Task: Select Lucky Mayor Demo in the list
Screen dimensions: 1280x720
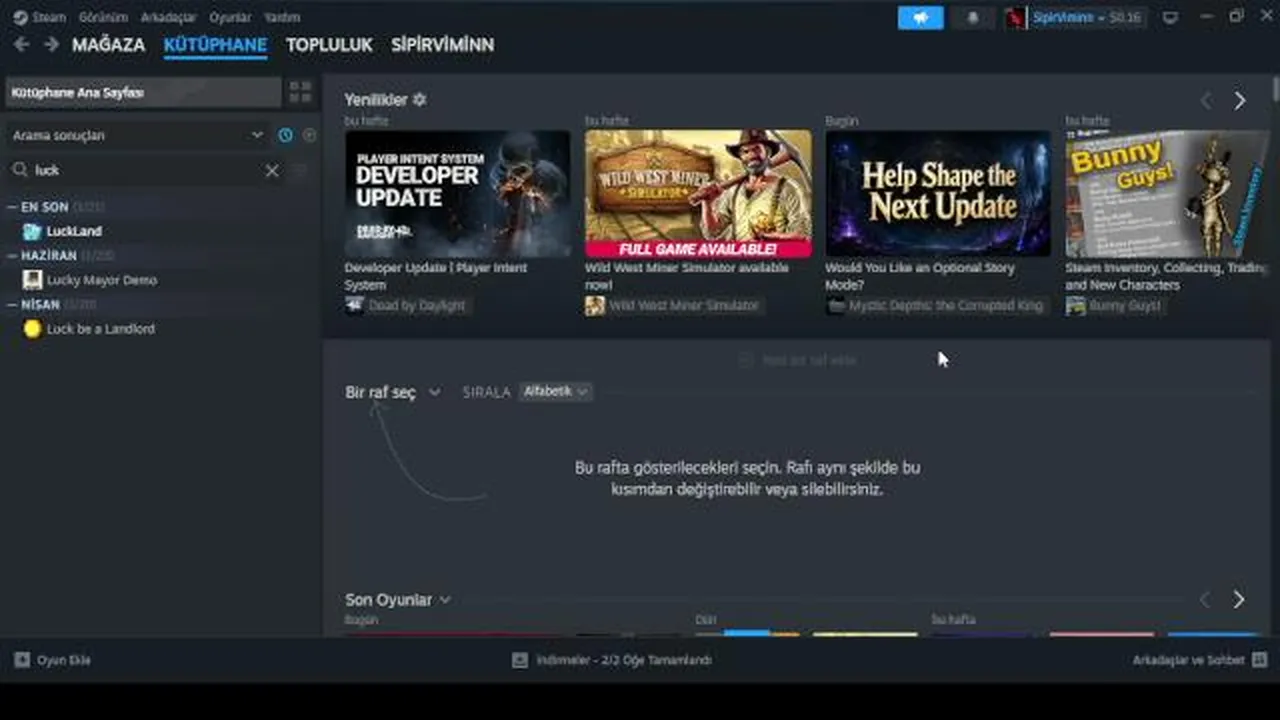Action: (x=101, y=280)
